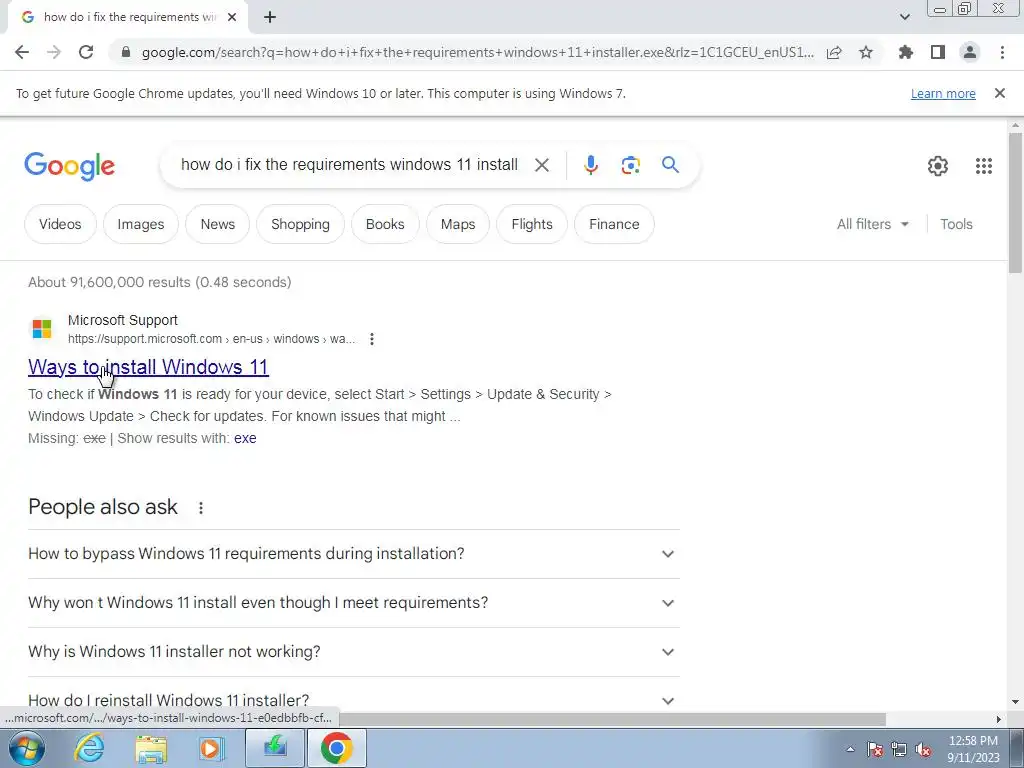Dismiss the Chrome update notification bar
The width and height of the screenshot is (1024, 768).
[x=999, y=93]
